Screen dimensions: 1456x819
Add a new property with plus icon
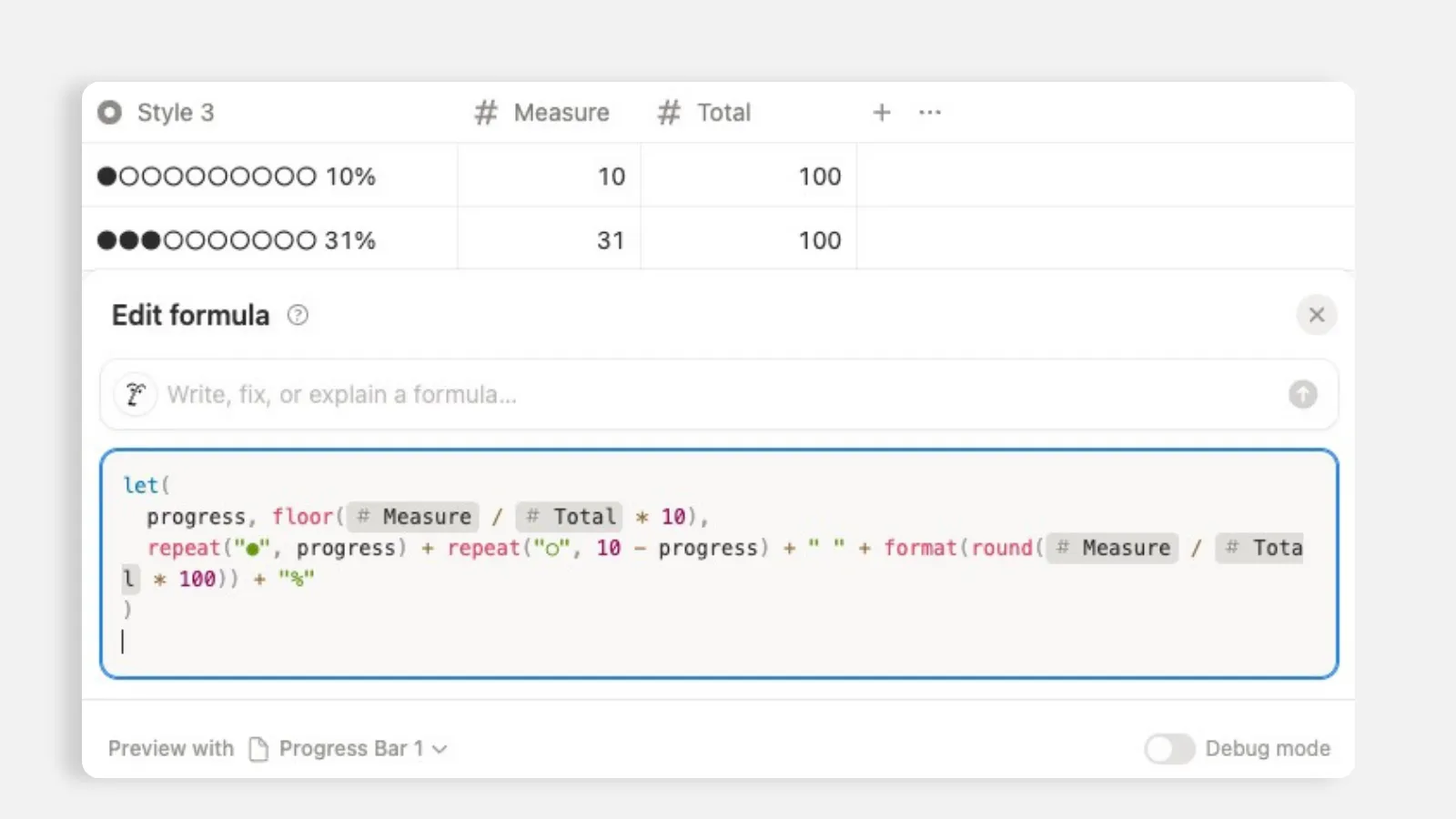click(x=882, y=113)
